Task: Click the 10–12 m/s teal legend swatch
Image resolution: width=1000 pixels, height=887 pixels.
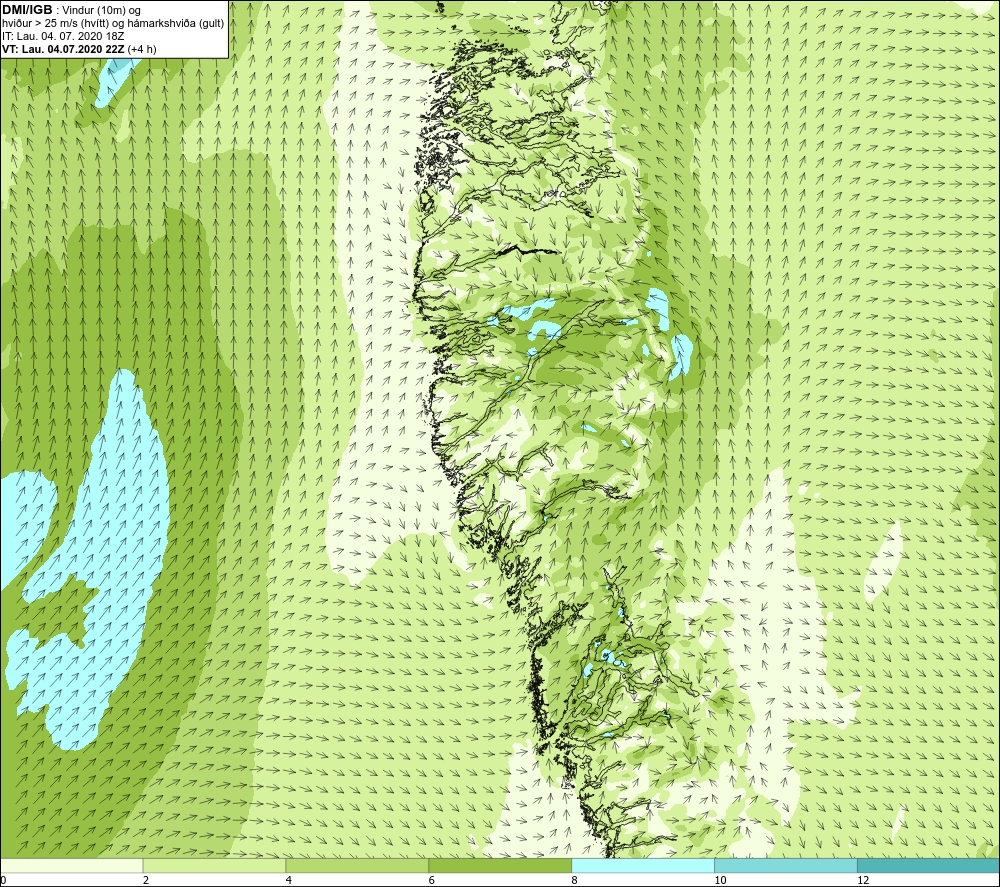Action: [x=786, y=865]
